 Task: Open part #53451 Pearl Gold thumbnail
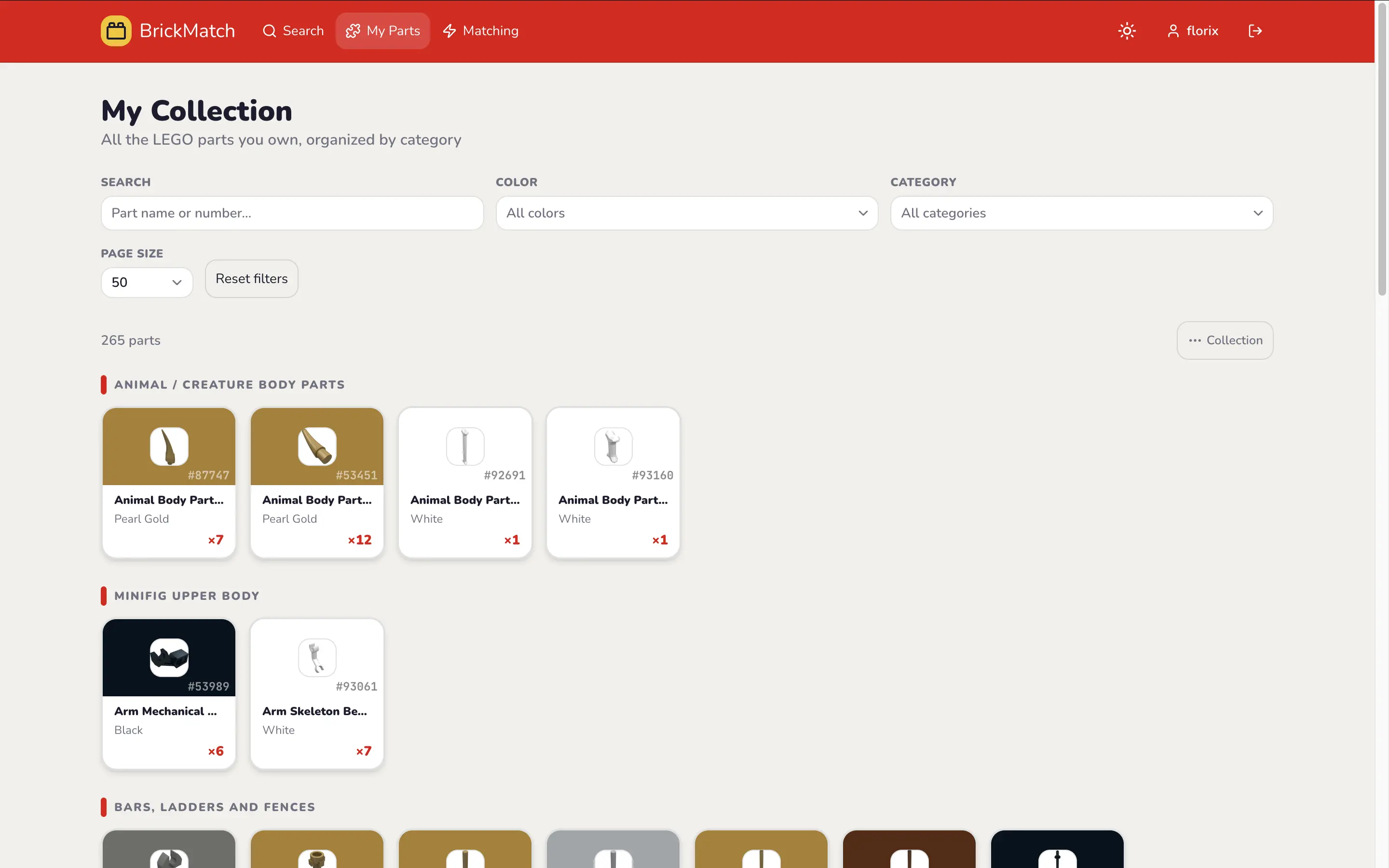point(317,446)
